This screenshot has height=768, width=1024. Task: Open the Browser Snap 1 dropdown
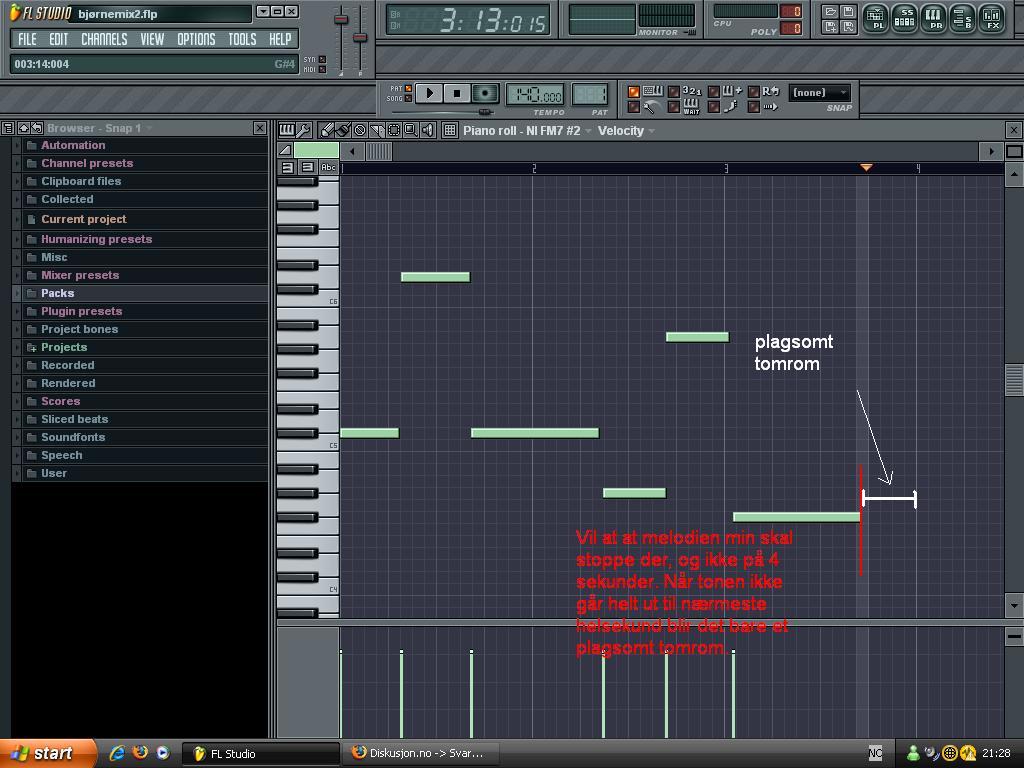(x=99, y=128)
